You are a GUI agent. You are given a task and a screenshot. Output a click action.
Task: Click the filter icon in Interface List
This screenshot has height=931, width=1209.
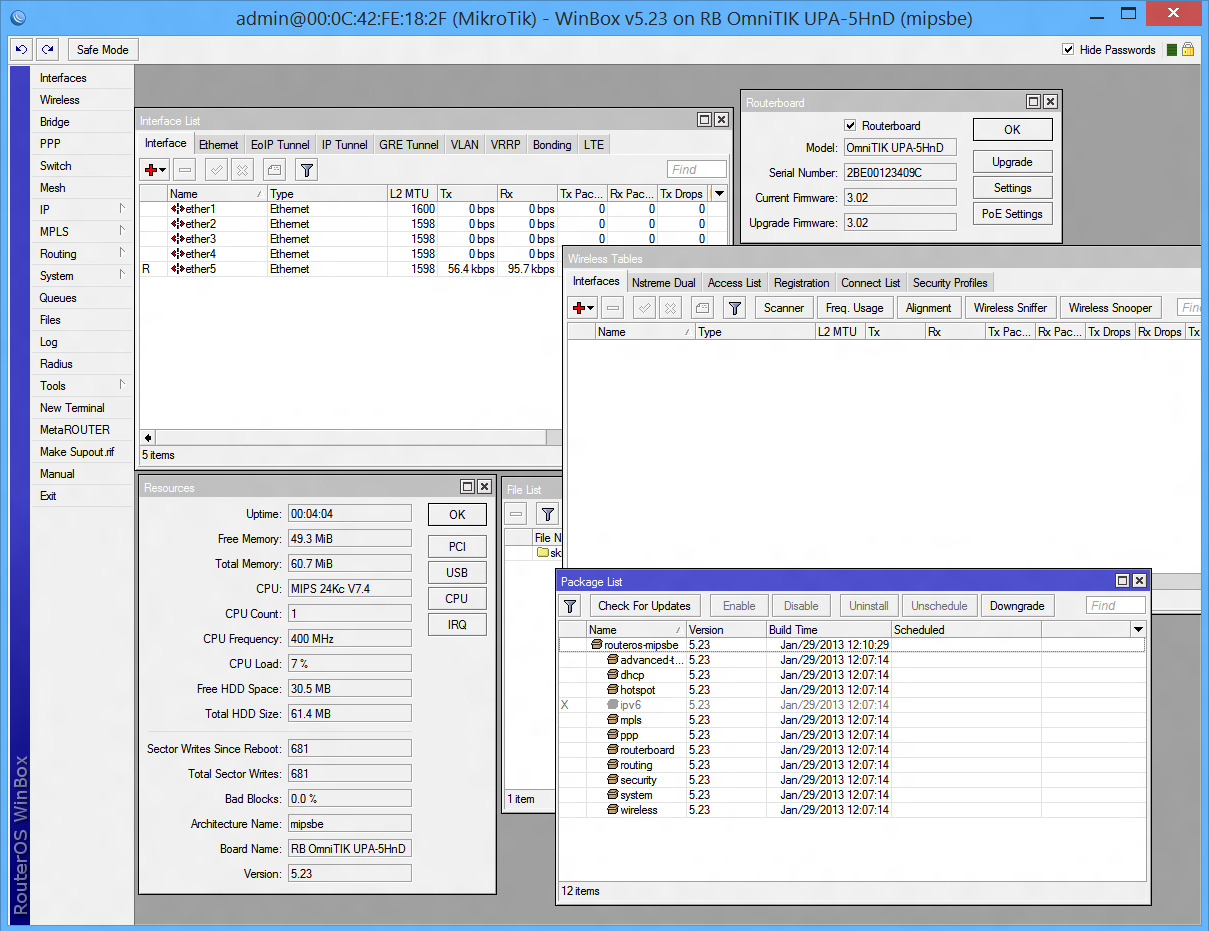click(306, 170)
